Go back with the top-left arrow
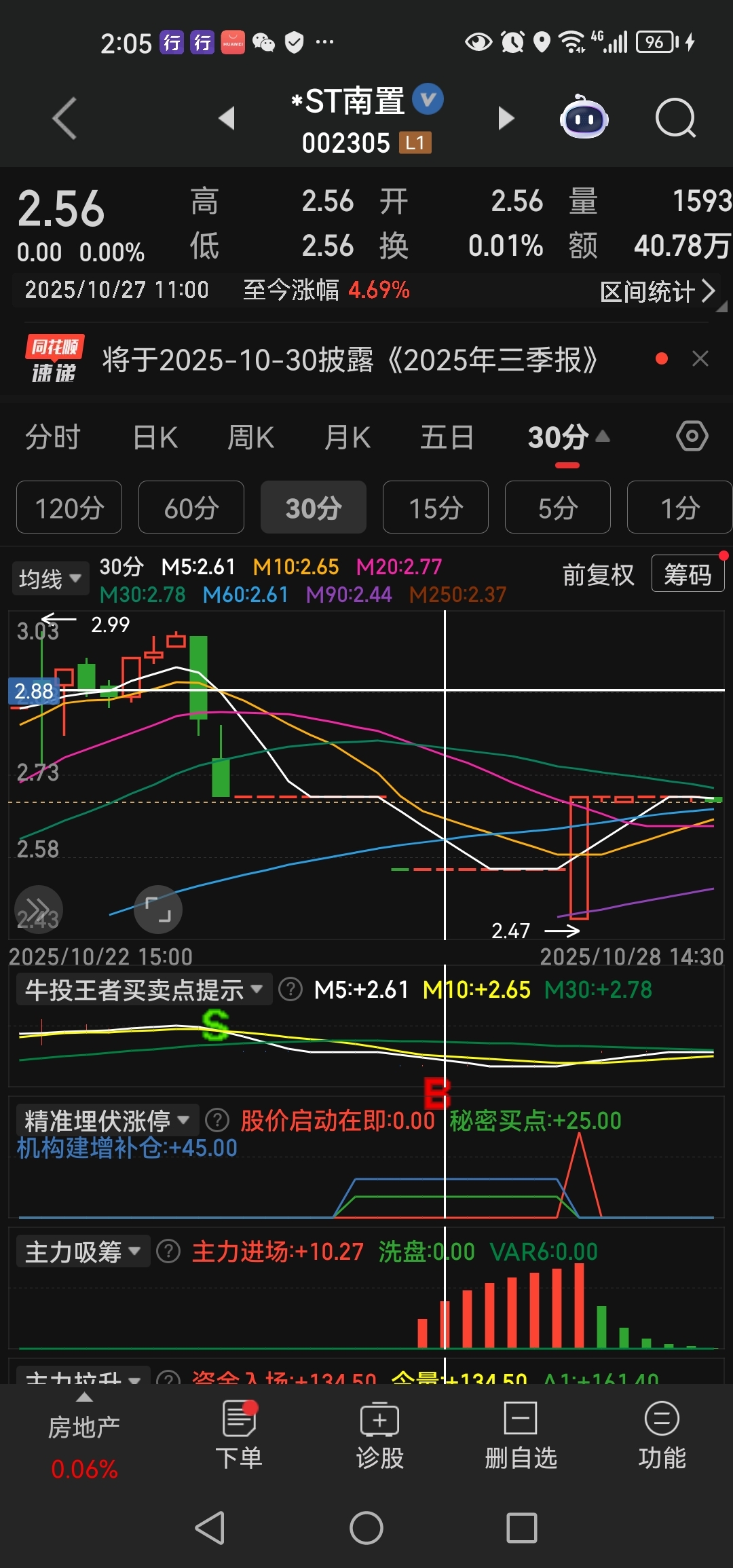The width and height of the screenshot is (733, 1568). (x=64, y=118)
